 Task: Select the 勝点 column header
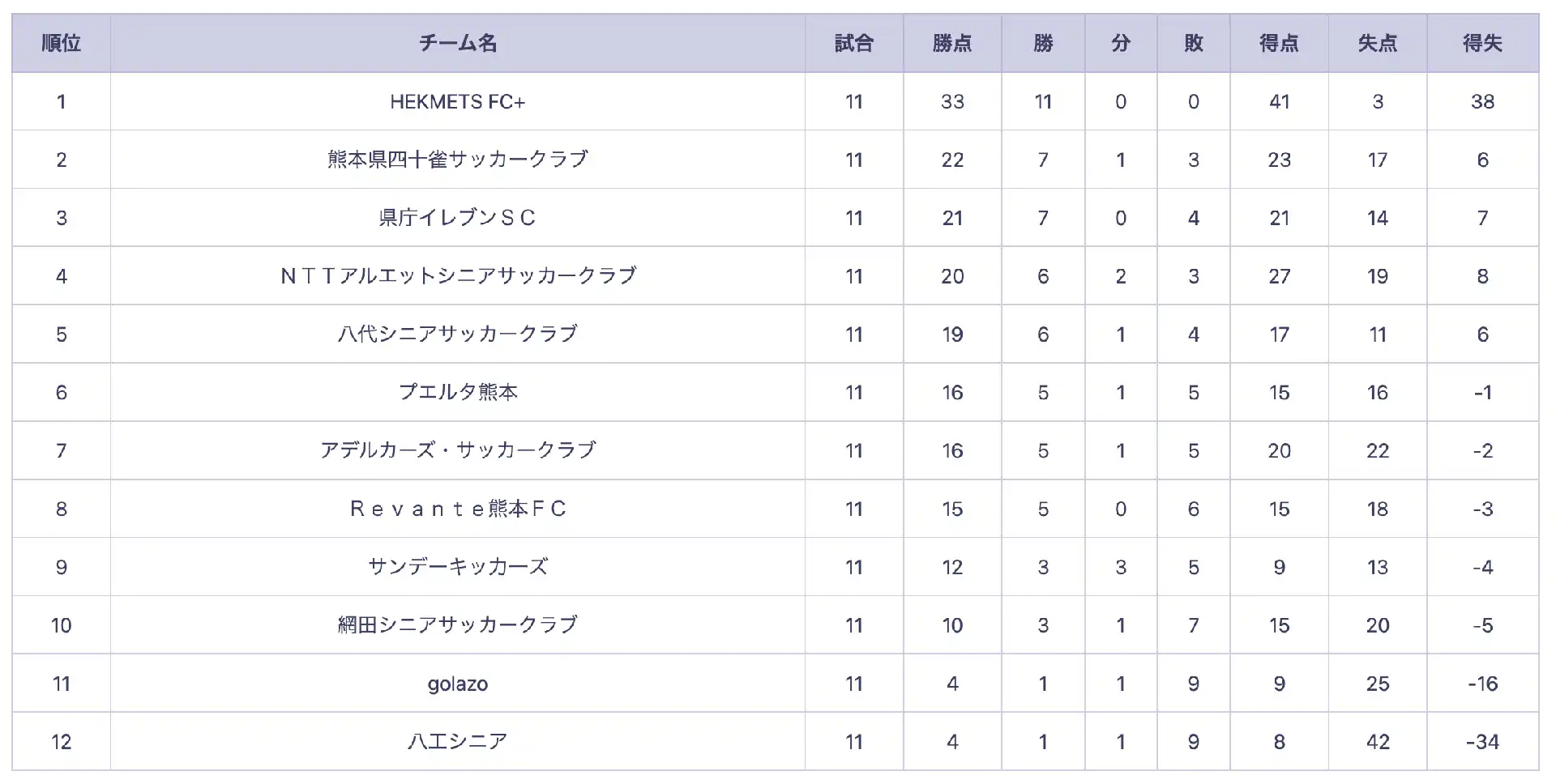[952, 43]
